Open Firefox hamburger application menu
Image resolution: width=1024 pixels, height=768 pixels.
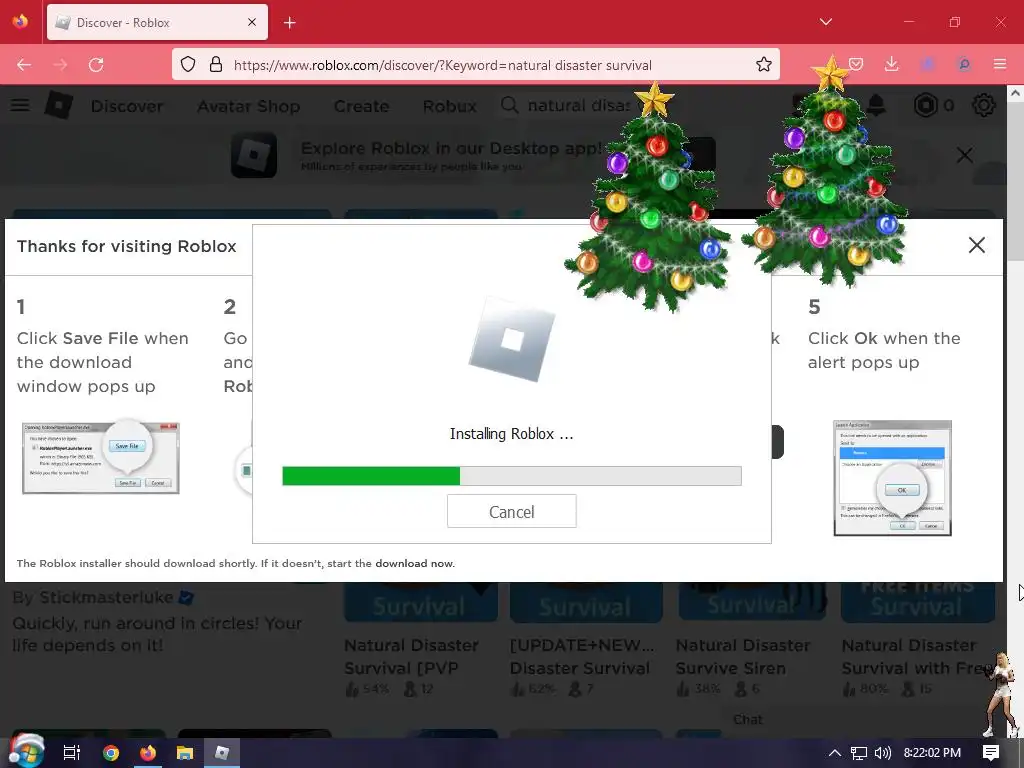coord(1000,64)
